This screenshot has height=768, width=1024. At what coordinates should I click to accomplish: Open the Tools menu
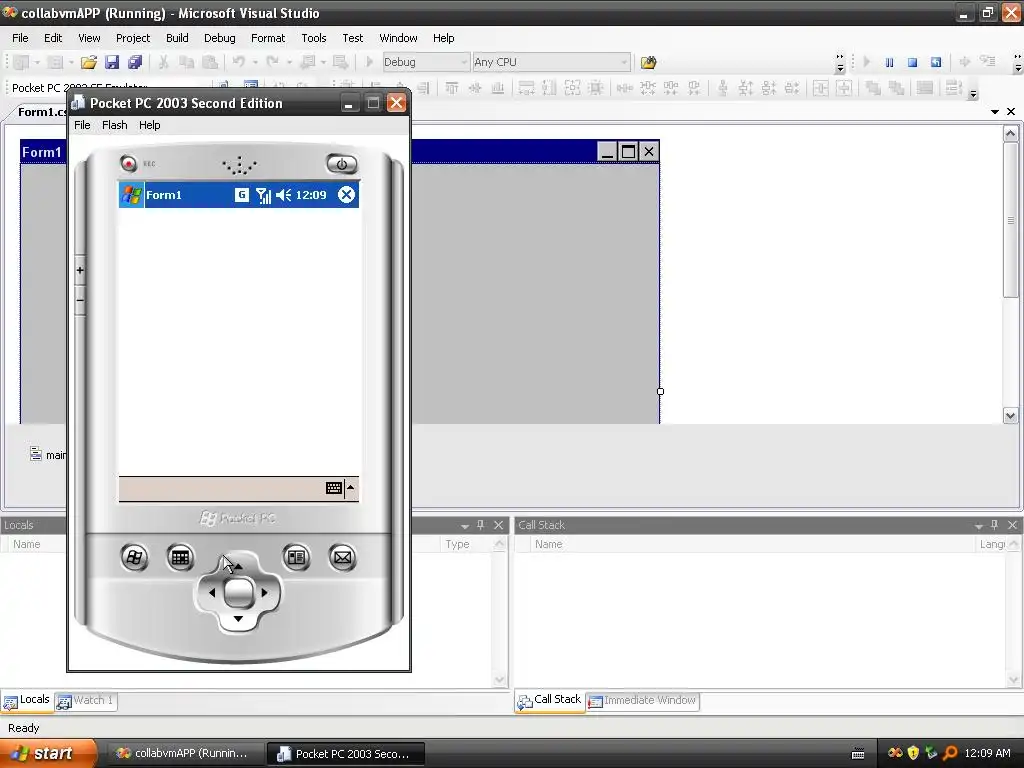coord(313,38)
